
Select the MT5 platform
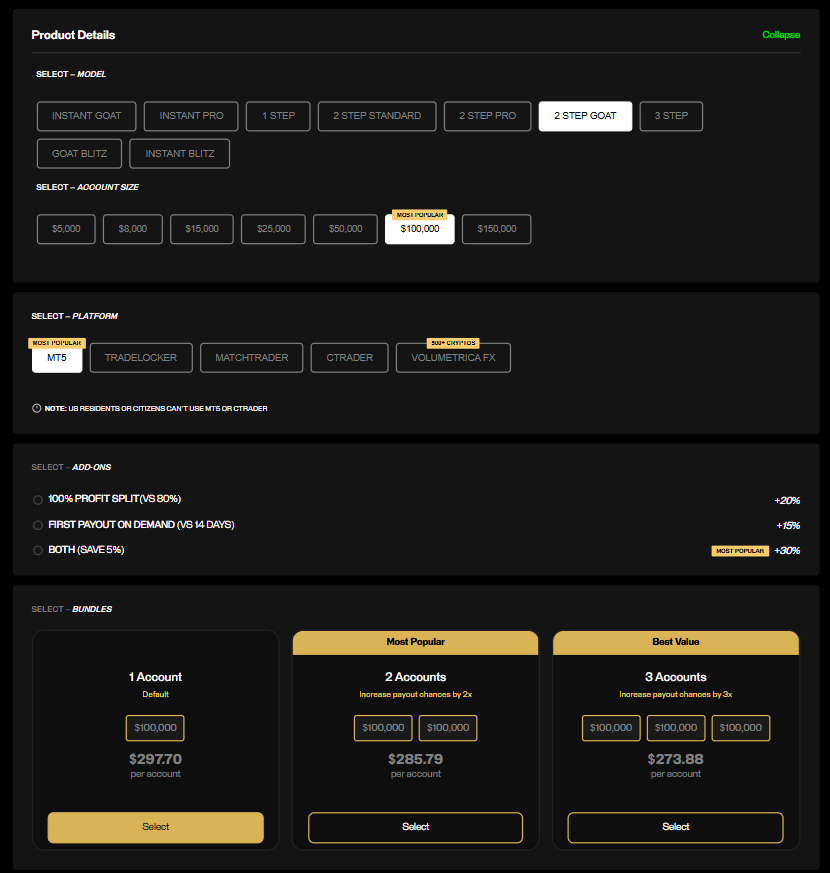56,359
